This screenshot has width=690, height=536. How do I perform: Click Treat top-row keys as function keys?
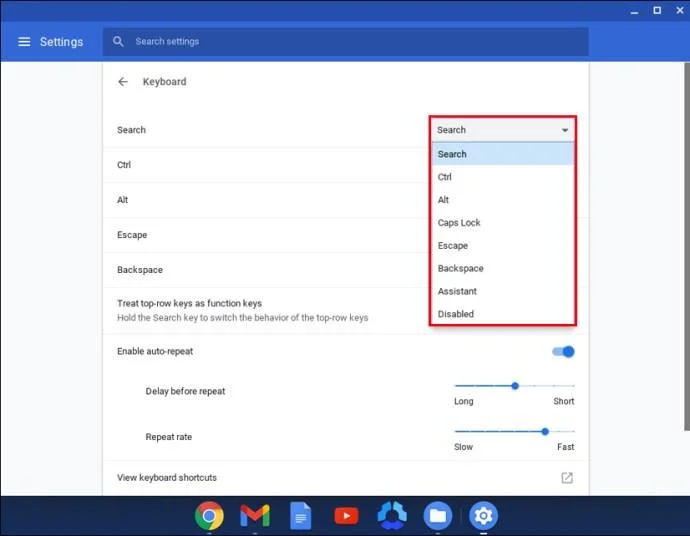point(189,303)
